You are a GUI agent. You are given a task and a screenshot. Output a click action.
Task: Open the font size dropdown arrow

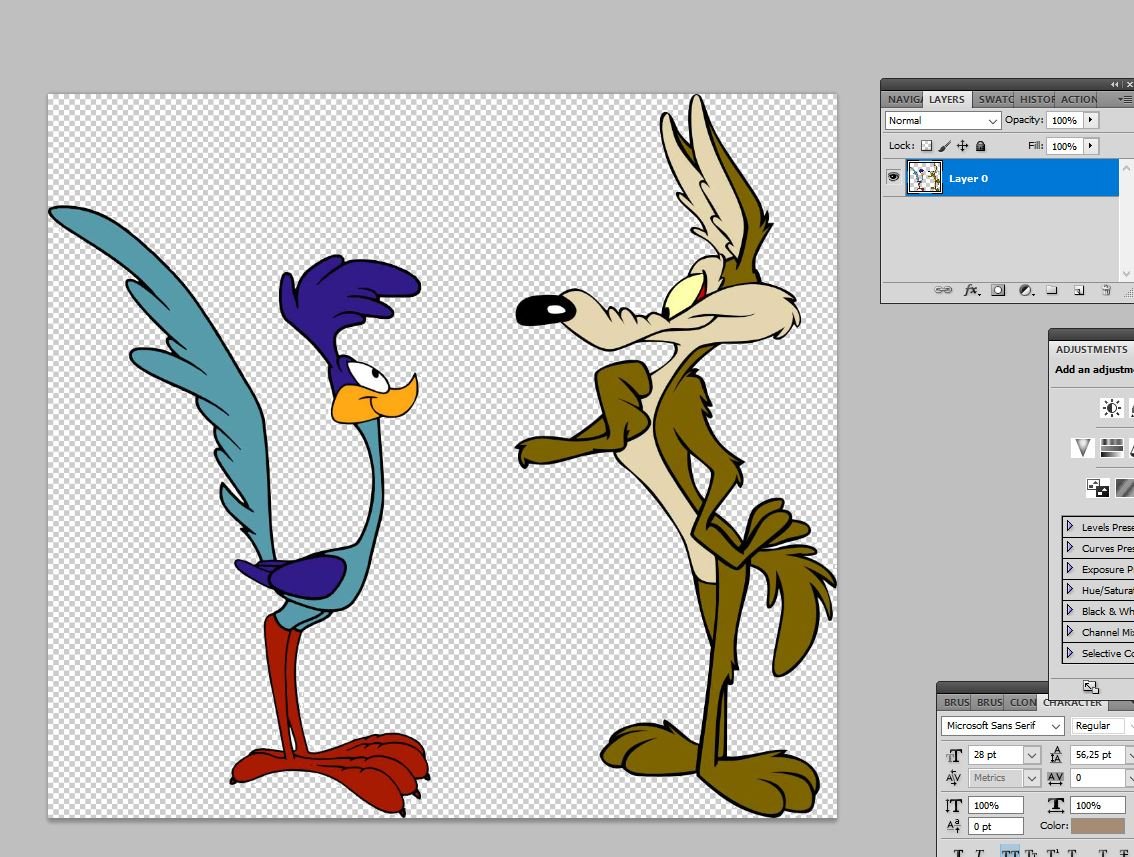(1031, 755)
